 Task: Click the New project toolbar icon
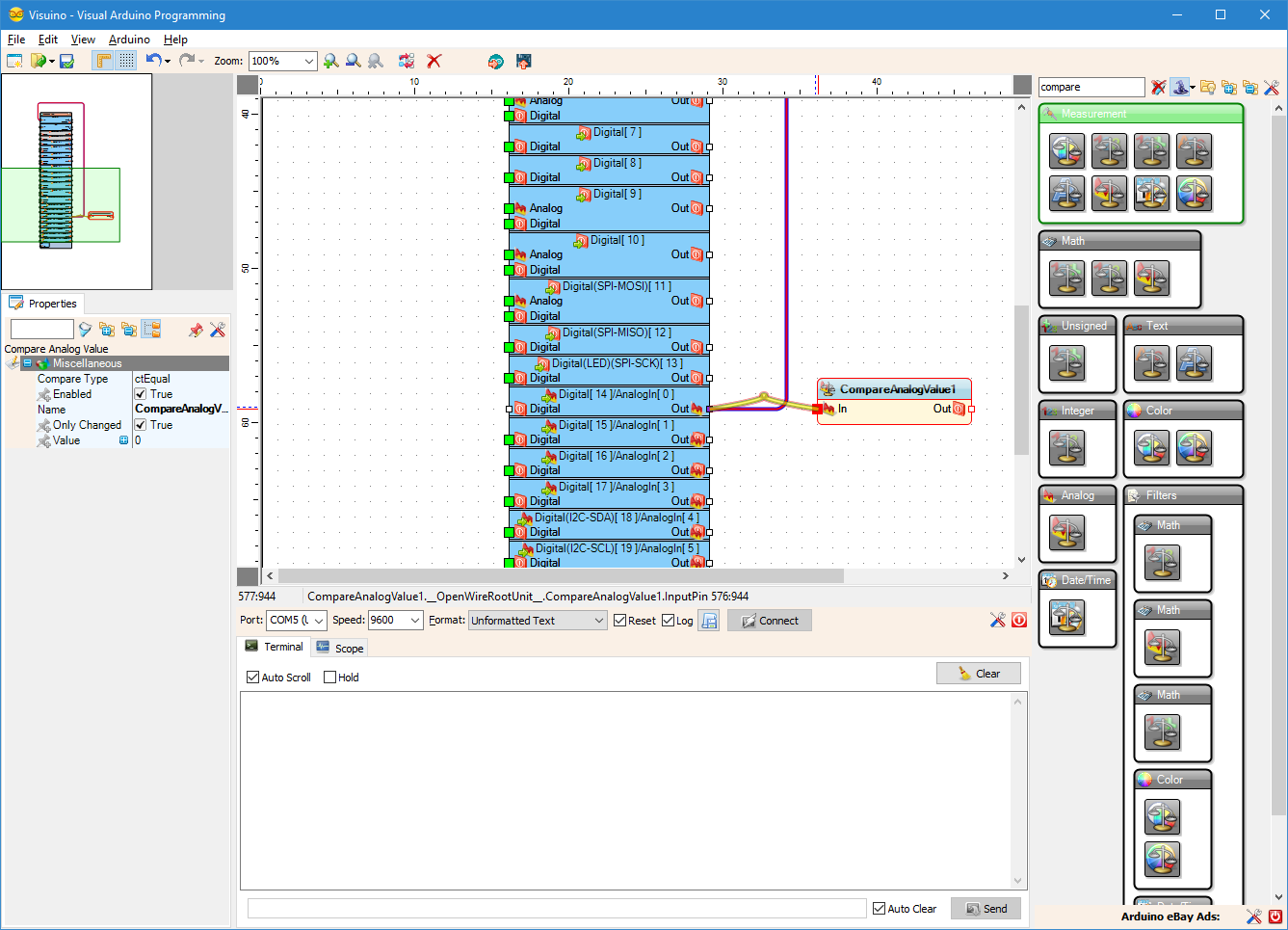pyautogui.click(x=14, y=61)
